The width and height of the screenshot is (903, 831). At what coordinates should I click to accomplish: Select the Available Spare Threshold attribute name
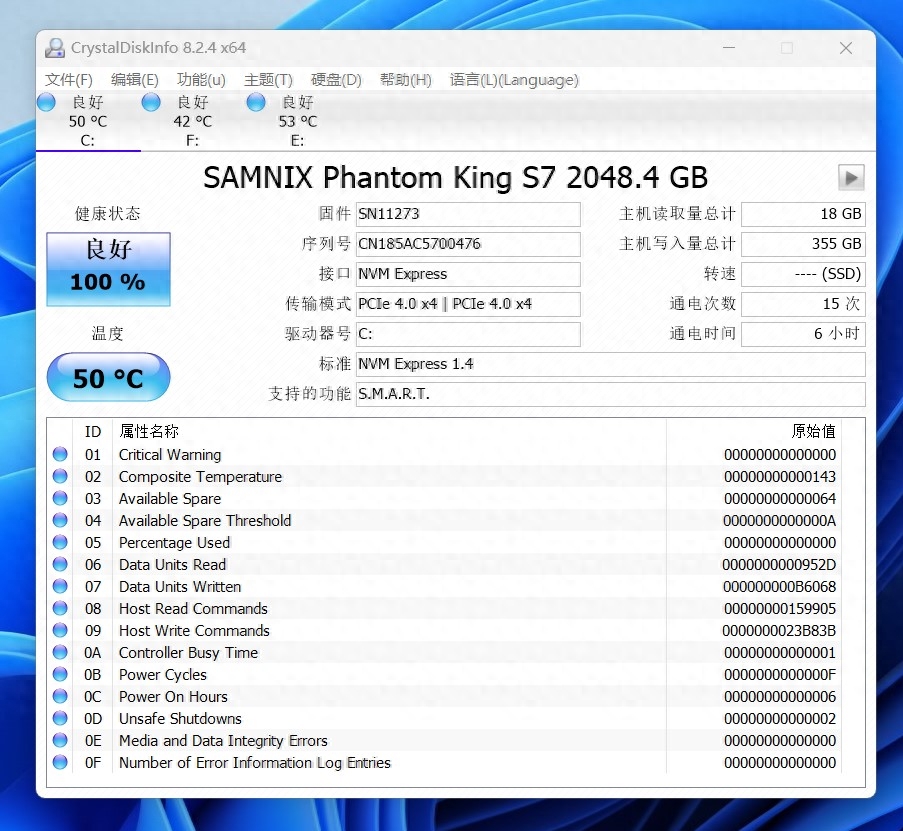click(205, 520)
